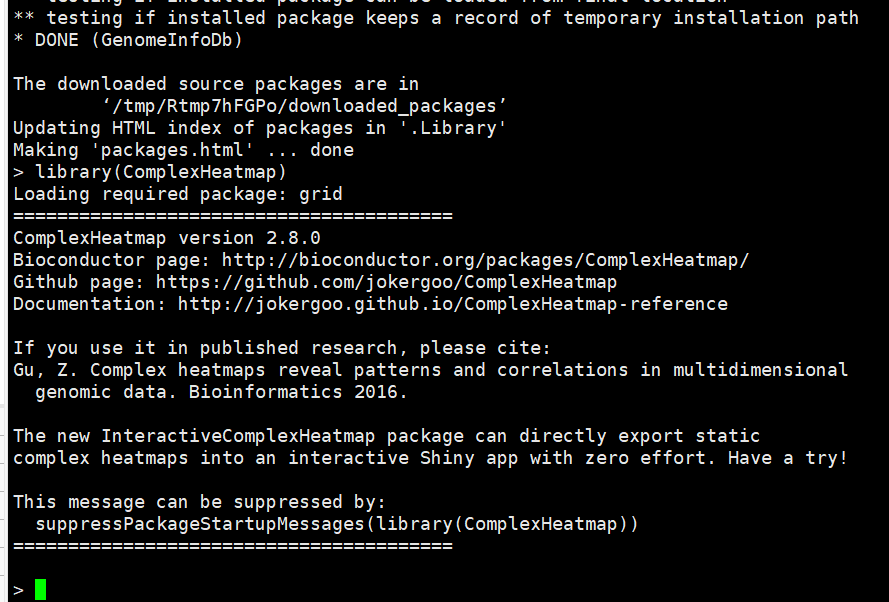Screen dimensions: 889x602
Task: Click the equals-sign separator above the prompt
Action: click(x=232, y=546)
